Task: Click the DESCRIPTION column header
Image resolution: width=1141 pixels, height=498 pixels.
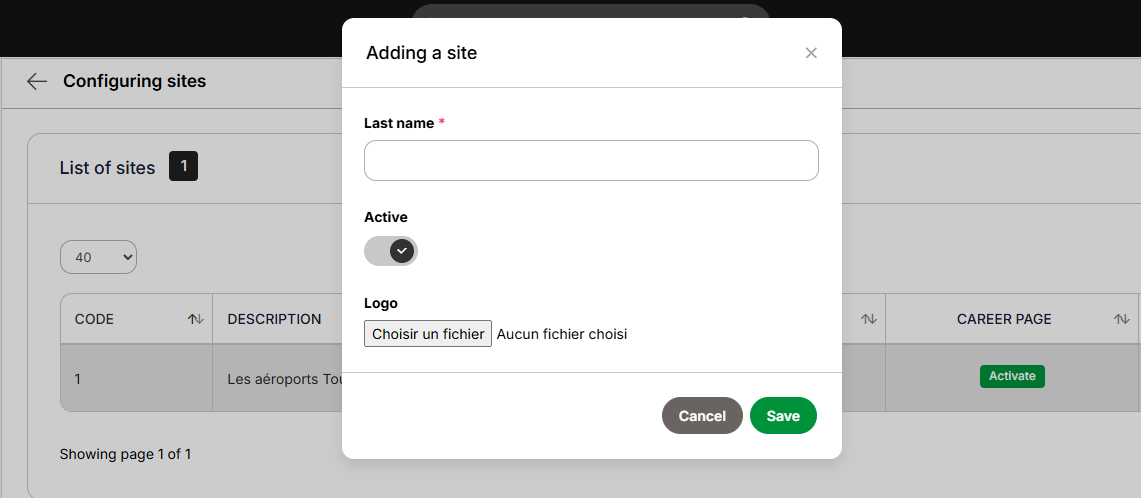Action: coord(274,319)
